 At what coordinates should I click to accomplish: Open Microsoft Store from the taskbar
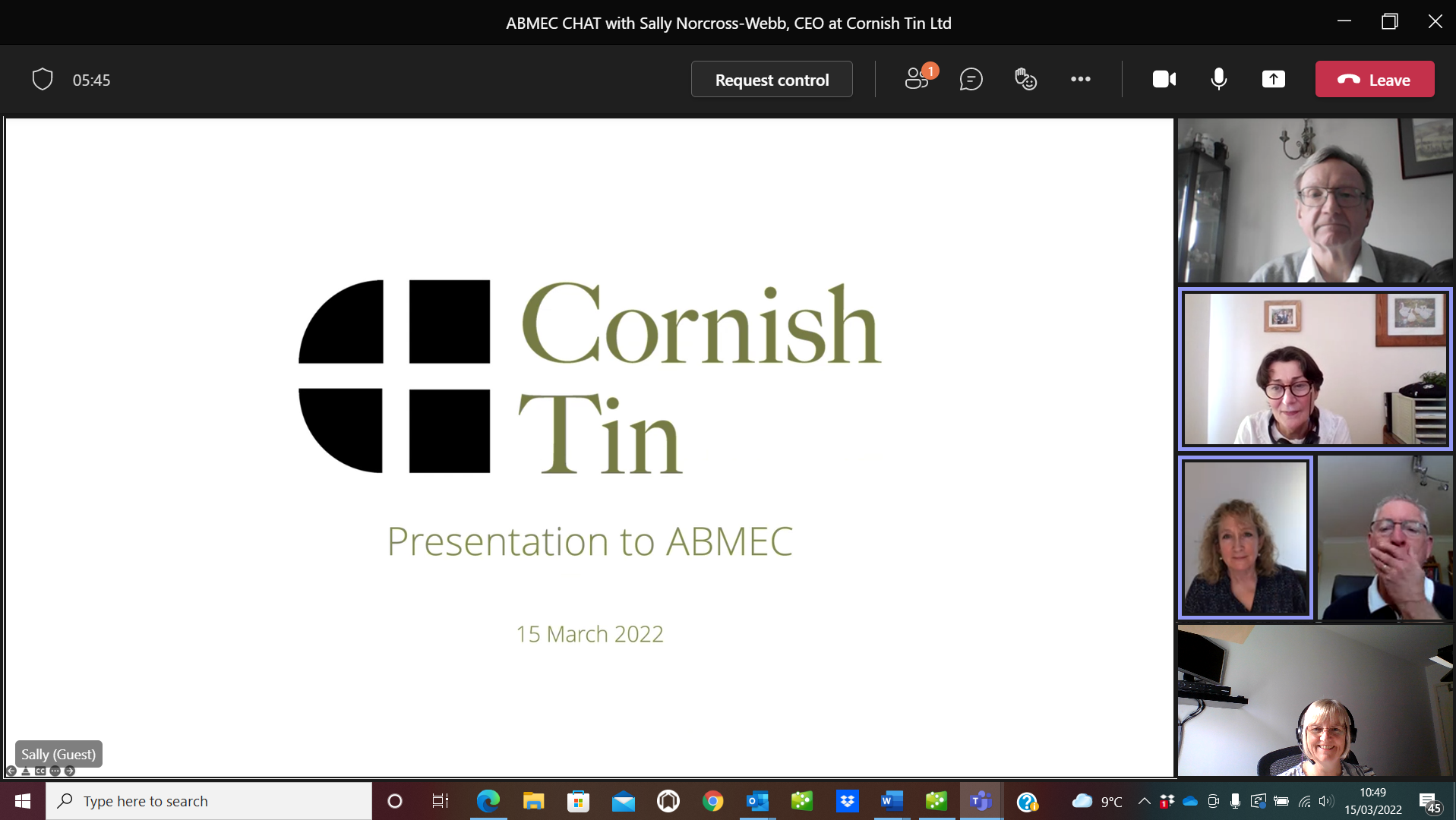point(579,801)
